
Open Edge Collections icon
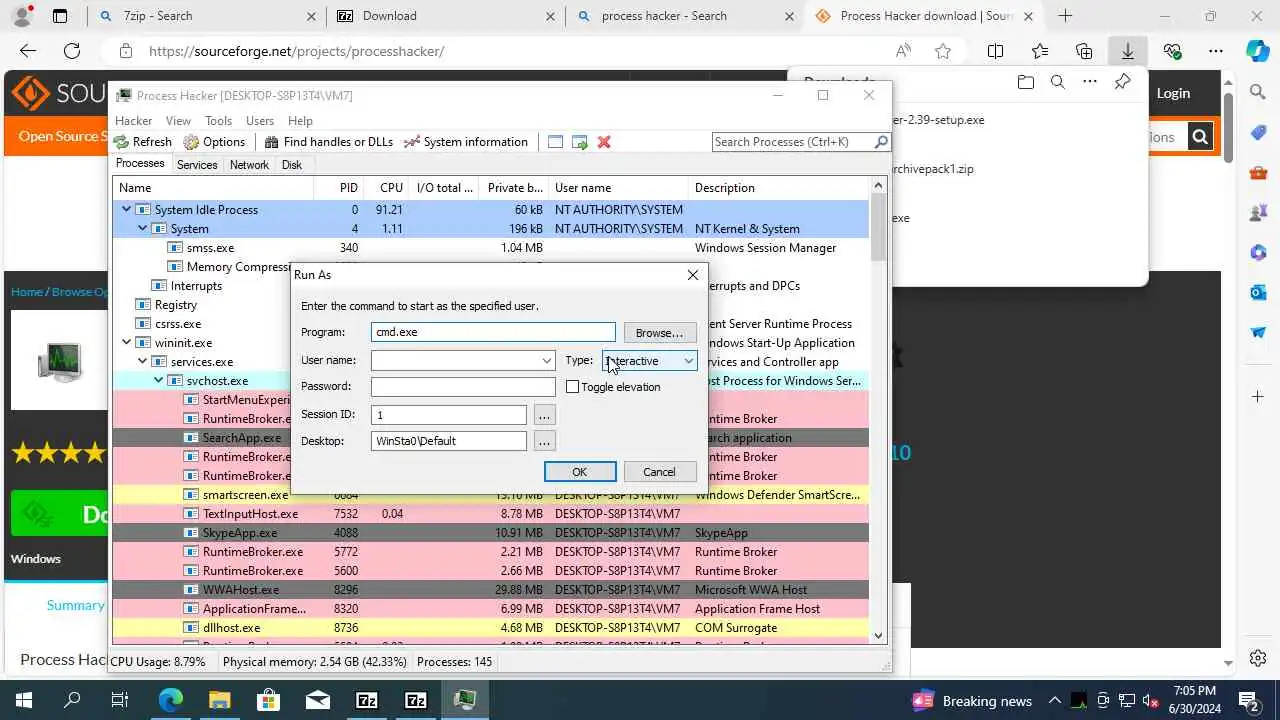(x=1084, y=51)
